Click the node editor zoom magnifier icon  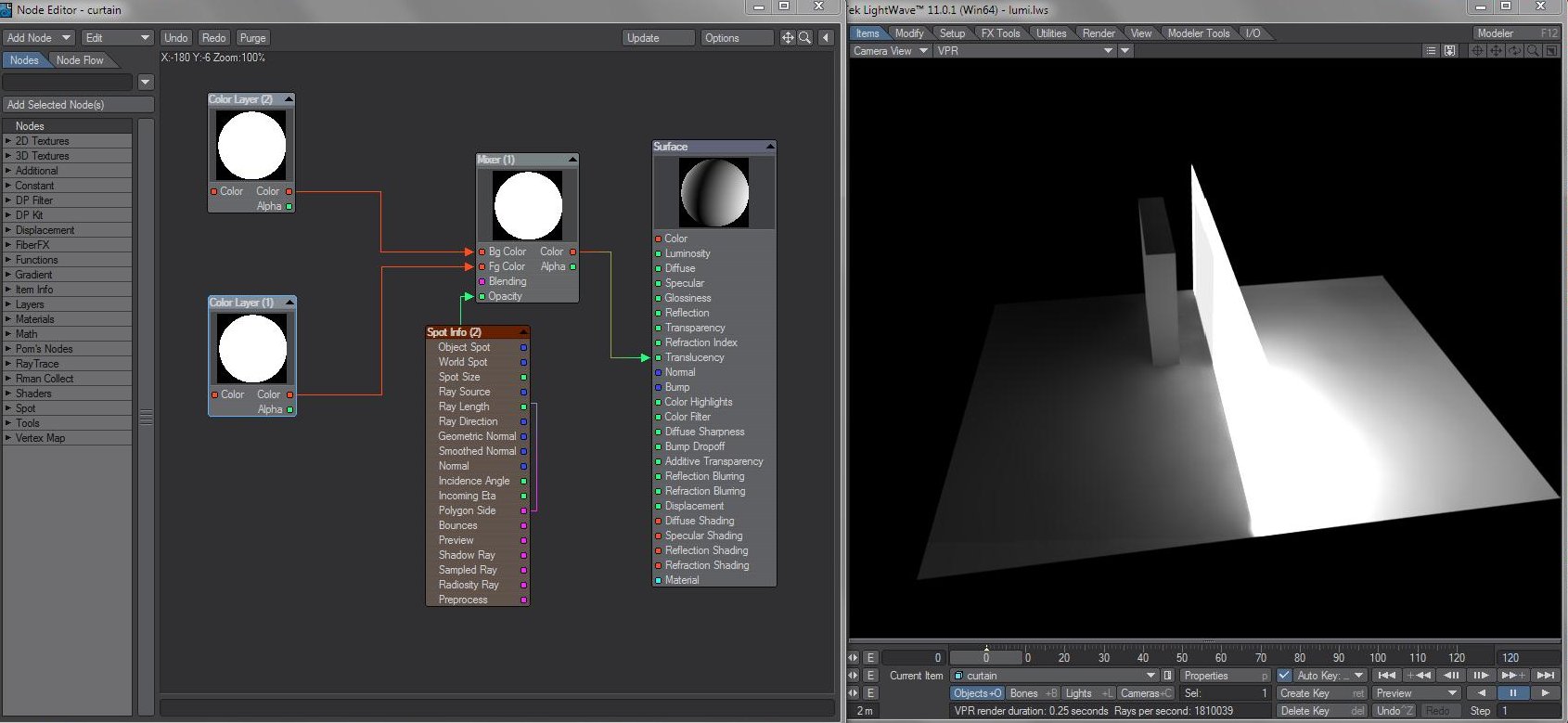point(804,38)
